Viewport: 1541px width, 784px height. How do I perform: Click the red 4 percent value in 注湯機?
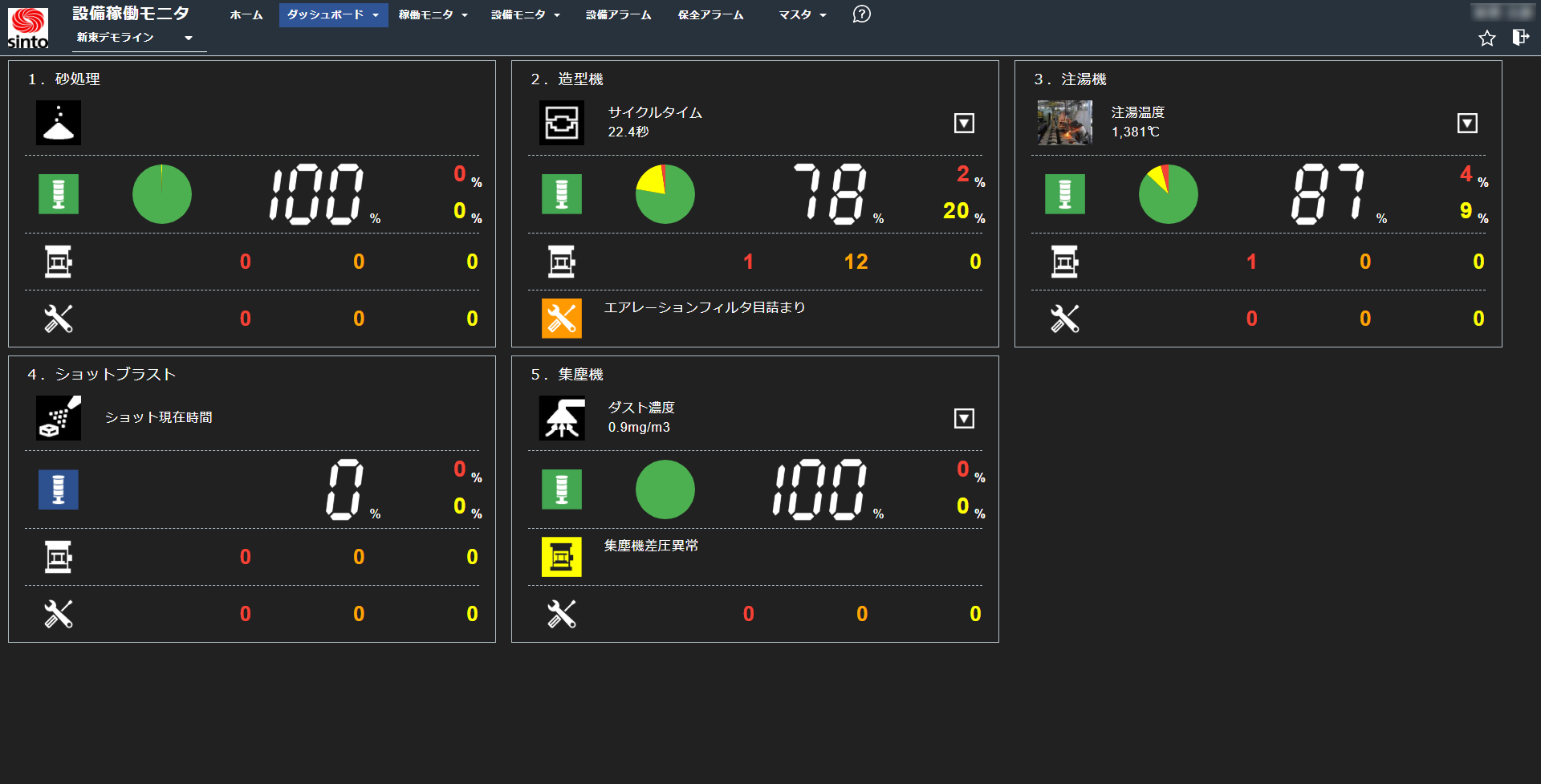click(x=1466, y=173)
